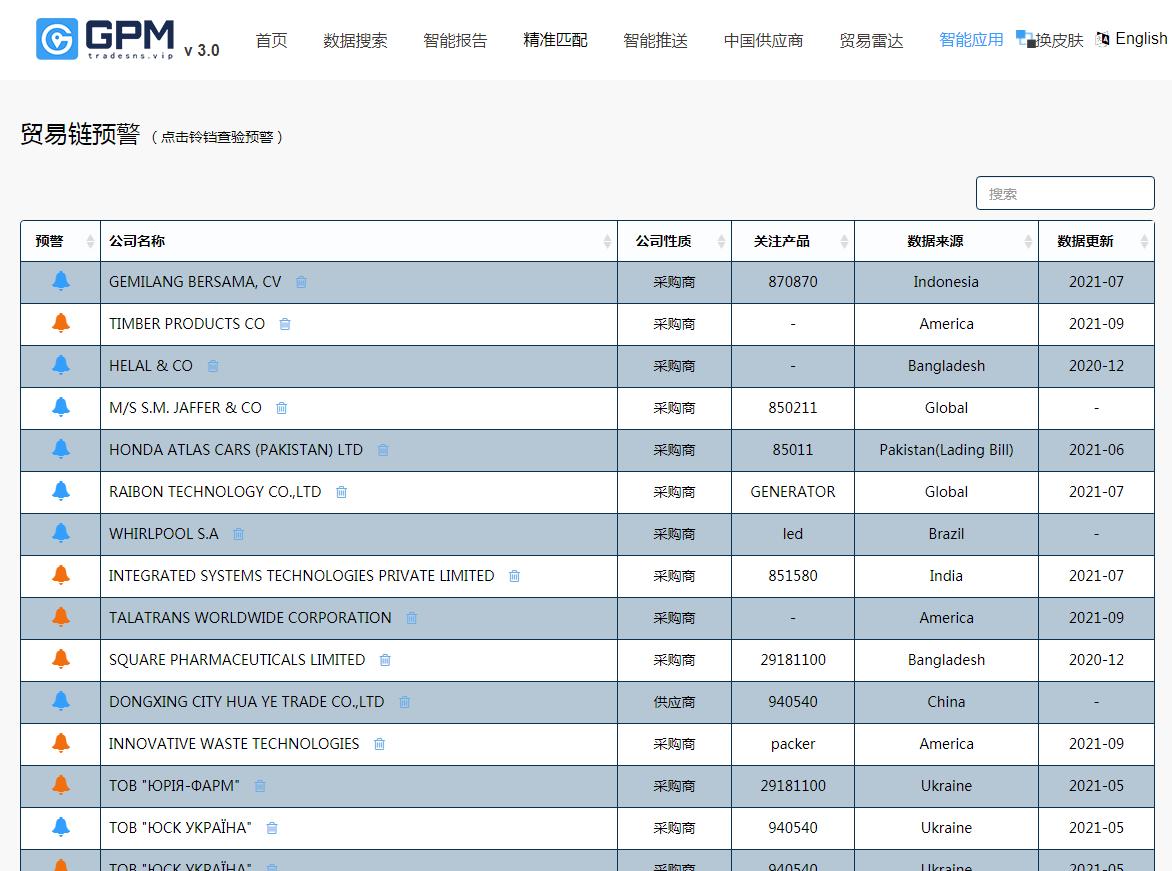
Task: Click the bell for HONDA ATLAS CARS row
Action: [x=61, y=449]
